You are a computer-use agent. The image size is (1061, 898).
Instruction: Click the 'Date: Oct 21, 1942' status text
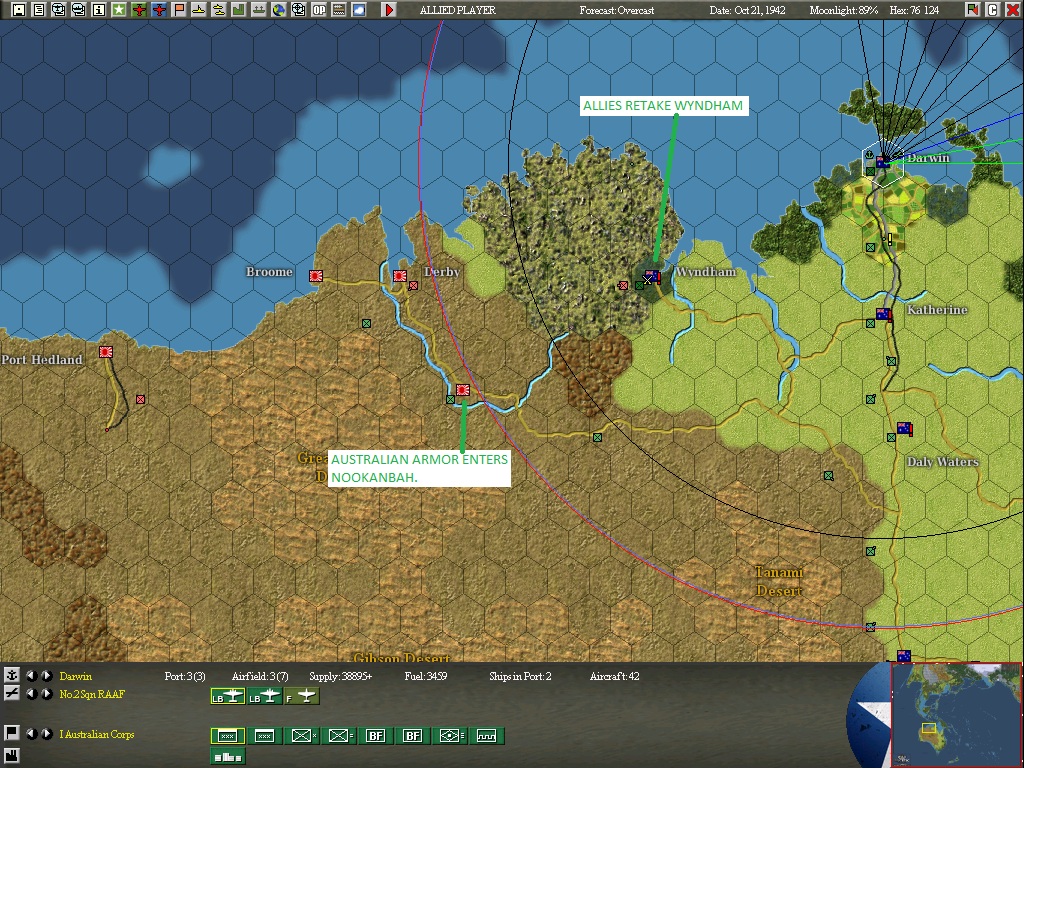pos(748,10)
